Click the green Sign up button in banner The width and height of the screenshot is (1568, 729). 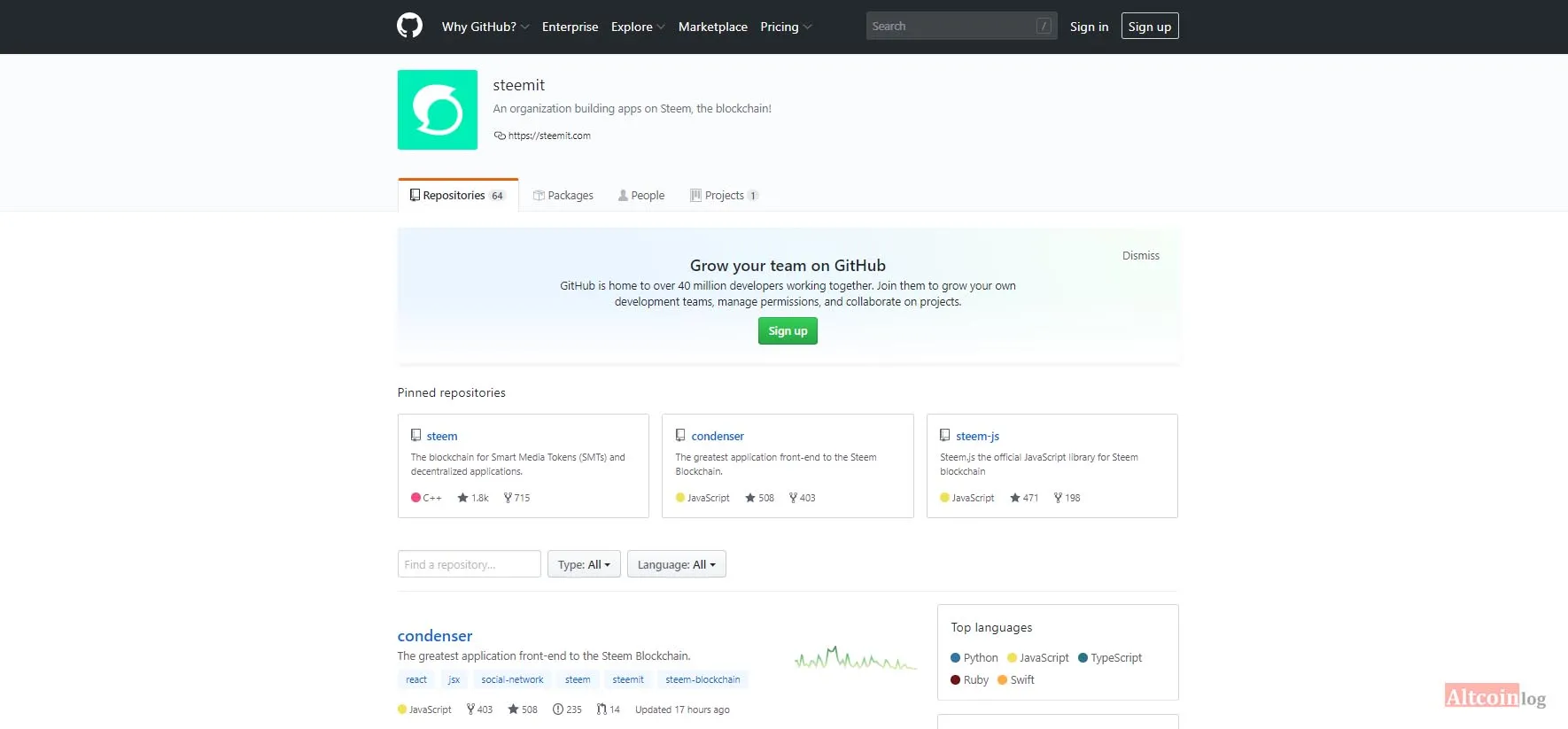[x=788, y=331]
